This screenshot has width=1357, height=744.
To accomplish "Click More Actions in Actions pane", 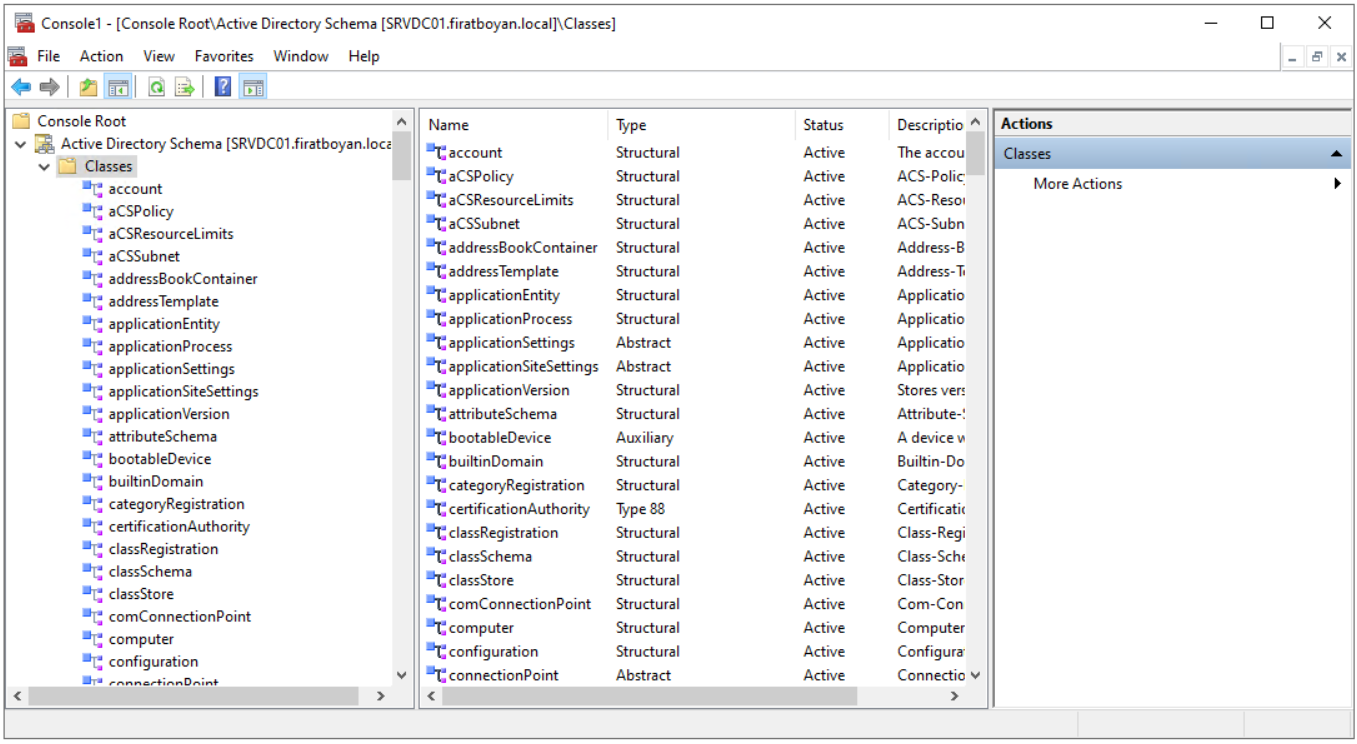I will pyautogui.click(x=1077, y=184).
